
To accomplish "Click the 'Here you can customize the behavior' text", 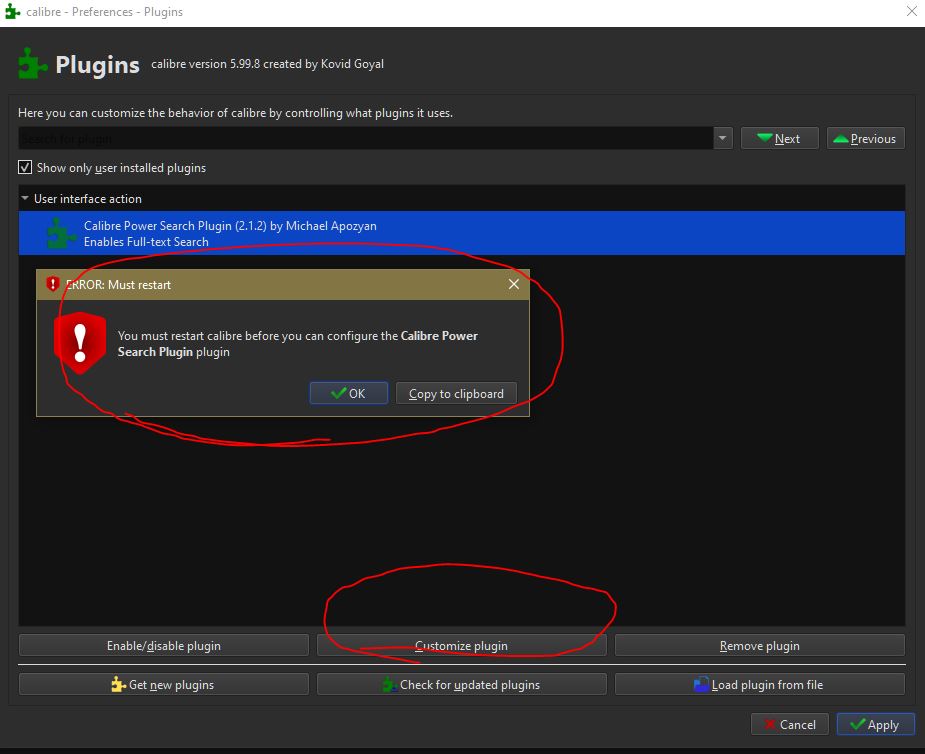I will pos(235,113).
